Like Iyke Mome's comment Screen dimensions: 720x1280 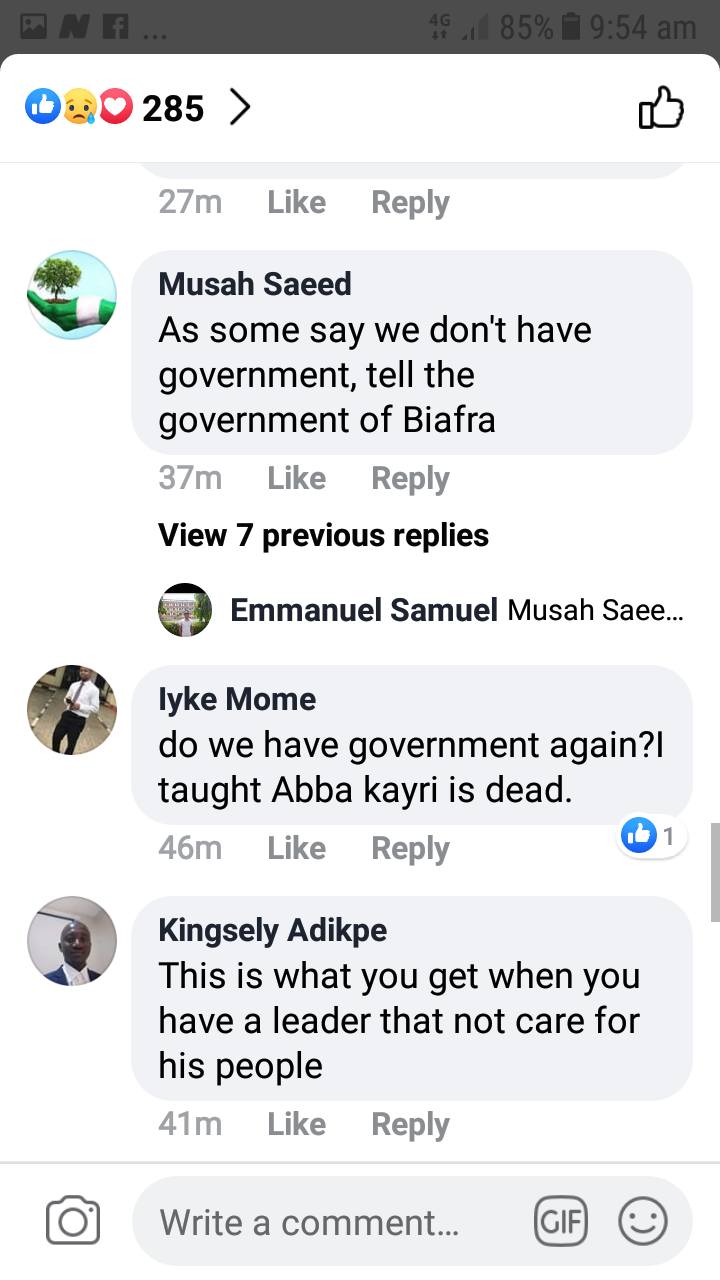(296, 848)
